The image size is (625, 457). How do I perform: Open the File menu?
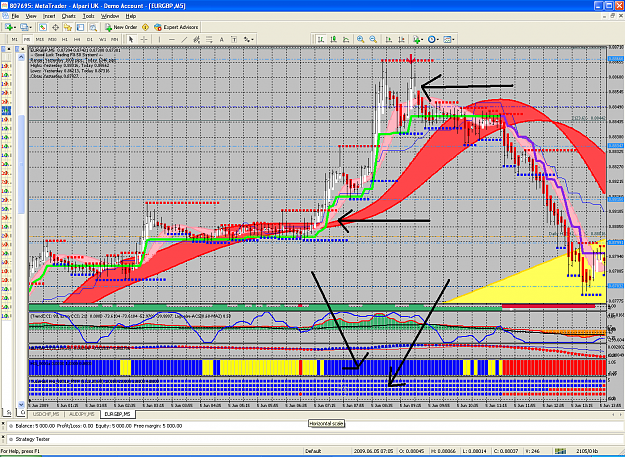tap(15, 16)
